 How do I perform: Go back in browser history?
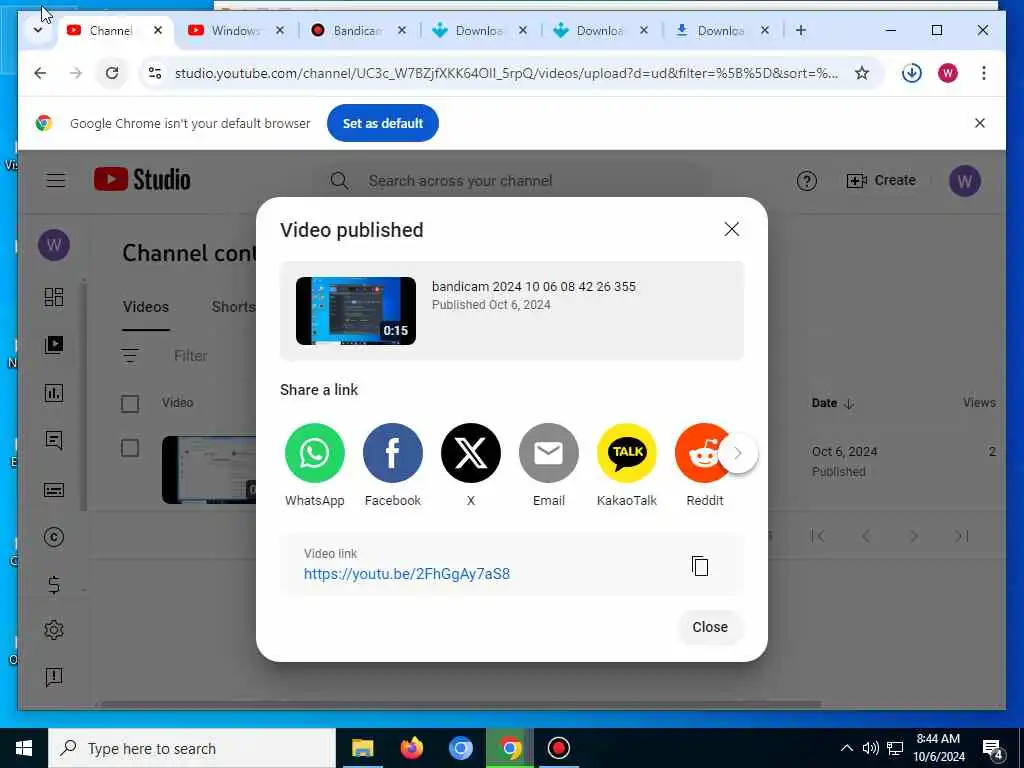[40, 72]
